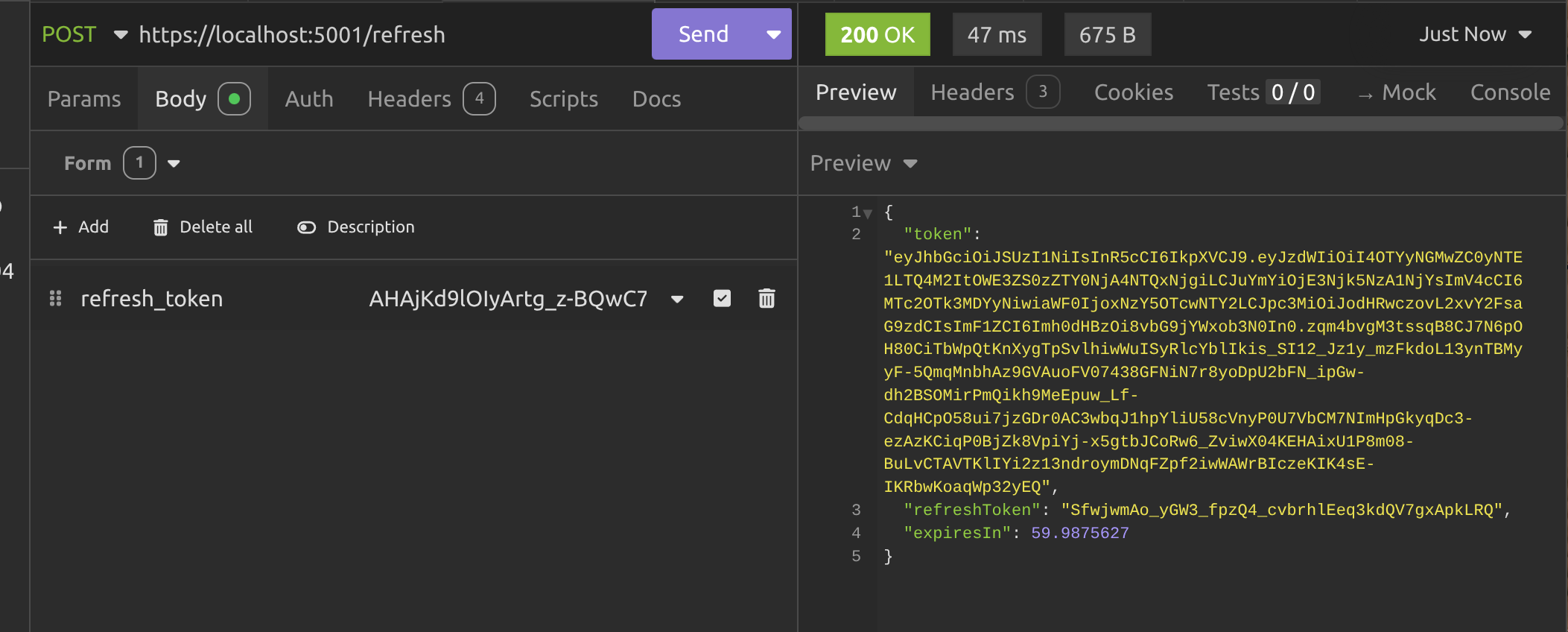1568x632 pixels.
Task: Switch to the Auth tab
Action: pos(309,99)
